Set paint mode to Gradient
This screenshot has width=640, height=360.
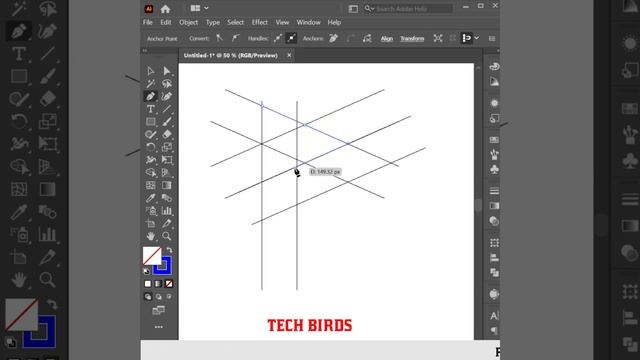(x=158, y=284)
